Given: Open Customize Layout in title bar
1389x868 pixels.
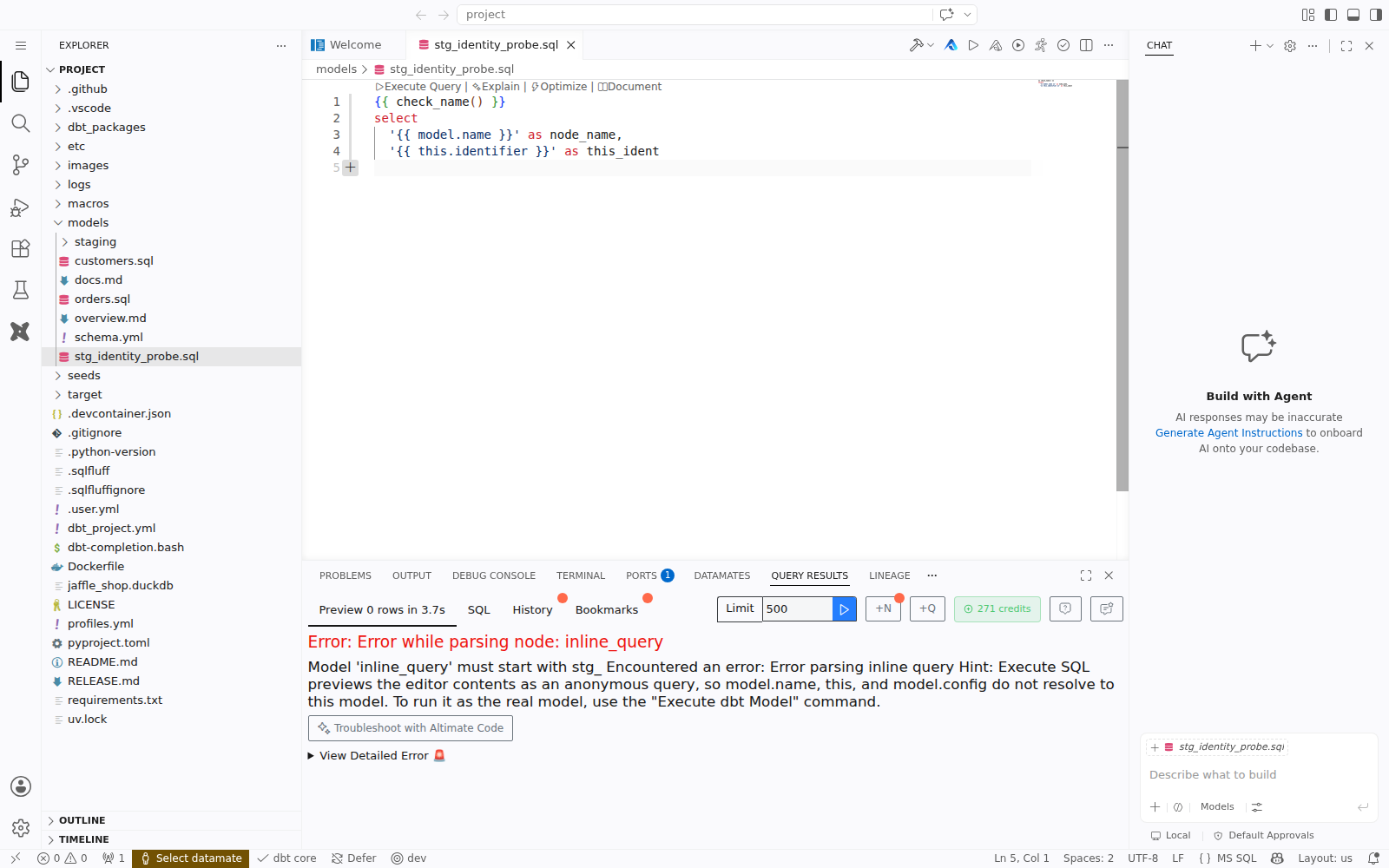Looking at the screenshot, I should [1308, 15].
